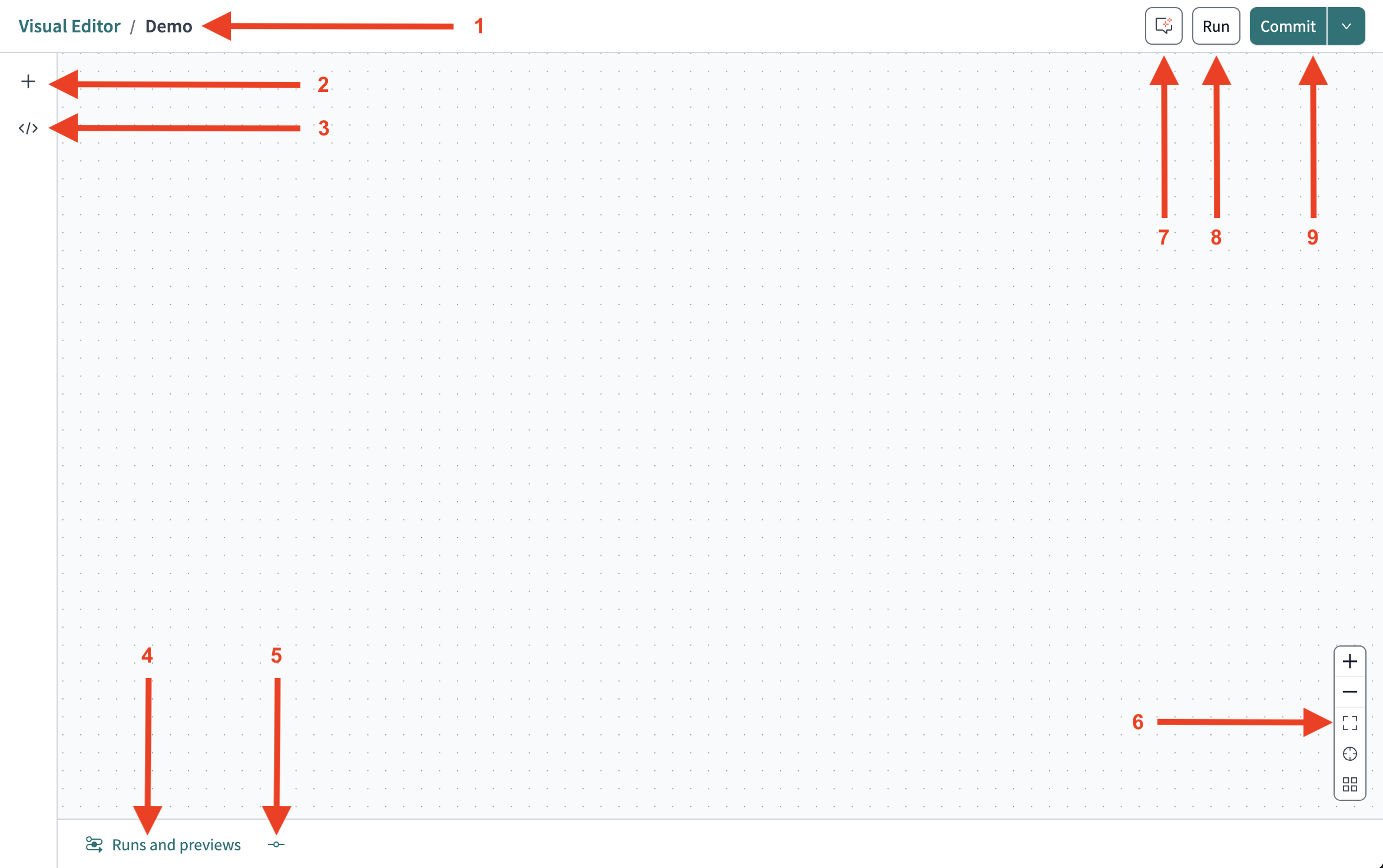Click the recenter/reset view icon
1383x868 pixels.
click(x=1349, y=754)
